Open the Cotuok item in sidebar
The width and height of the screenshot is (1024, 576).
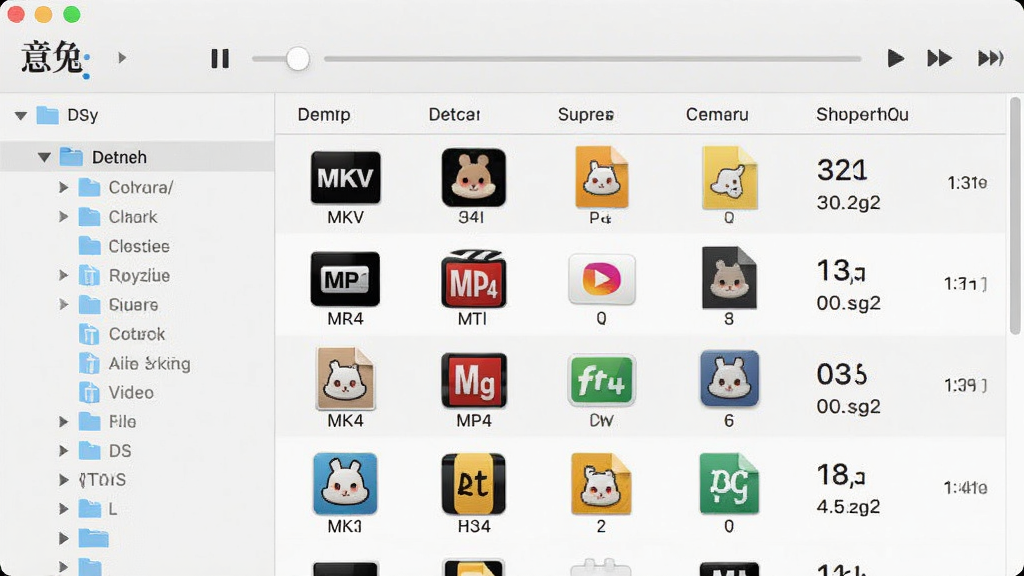(x=136, y=334)
